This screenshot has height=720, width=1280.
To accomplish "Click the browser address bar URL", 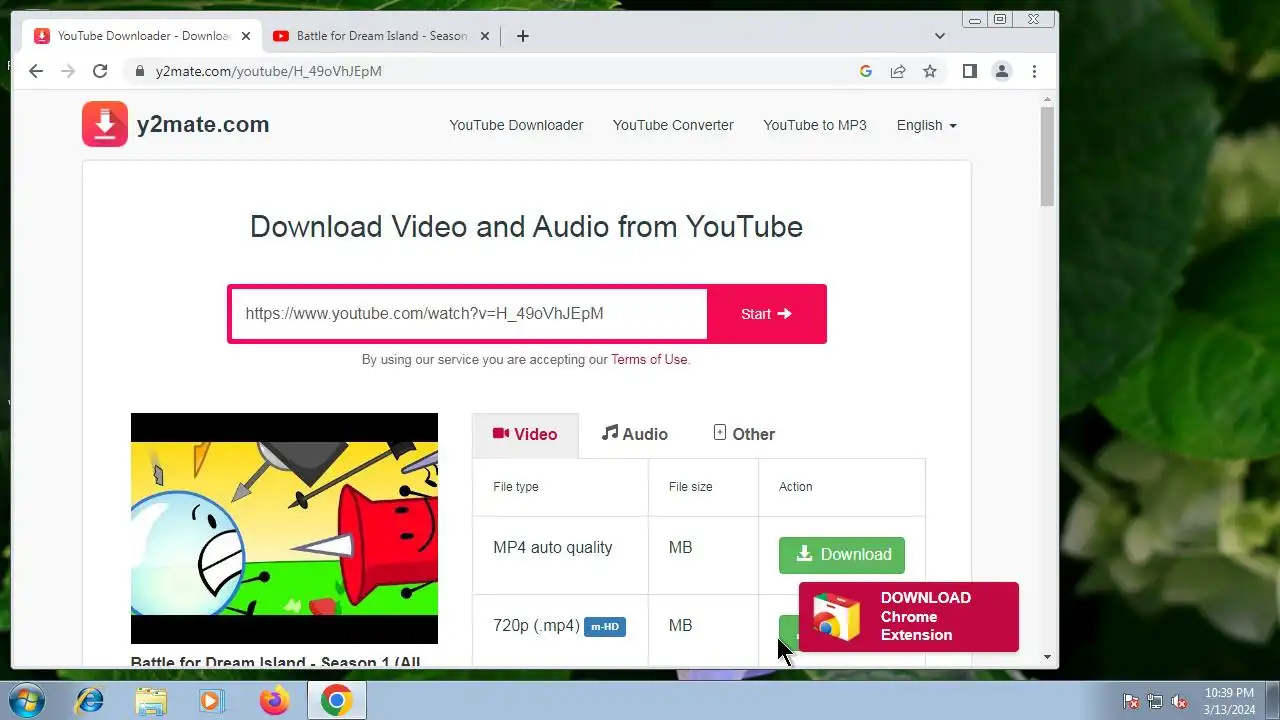I will click(269, 71).
